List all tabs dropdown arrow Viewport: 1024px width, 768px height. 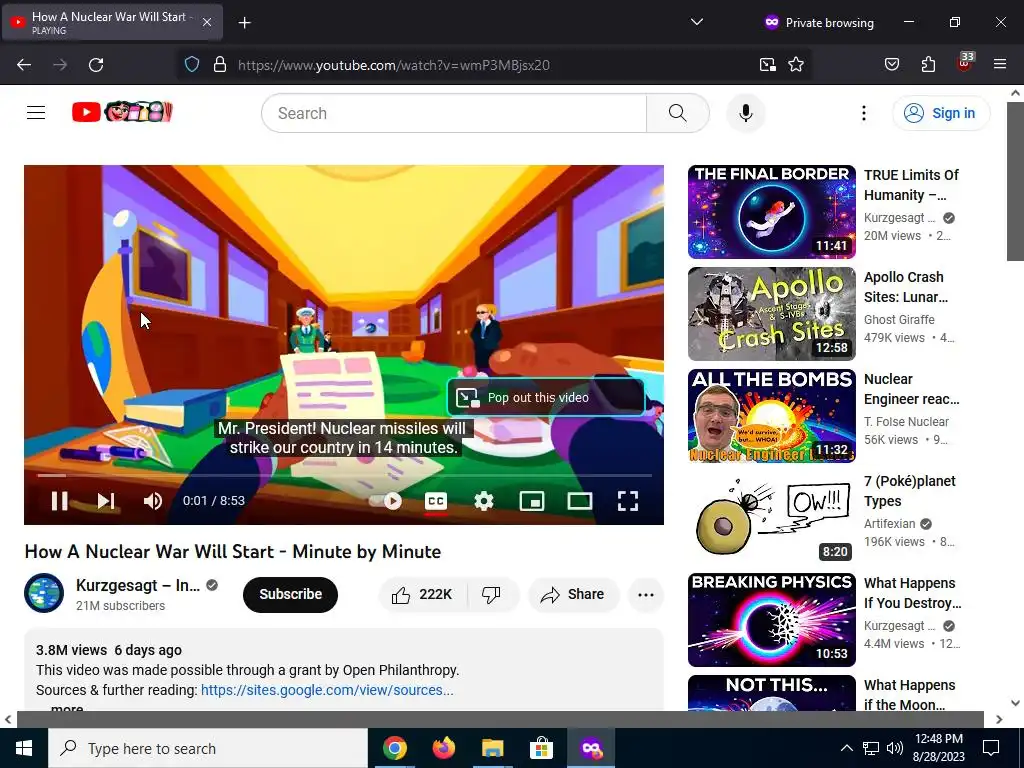click(x=697, y=22)
